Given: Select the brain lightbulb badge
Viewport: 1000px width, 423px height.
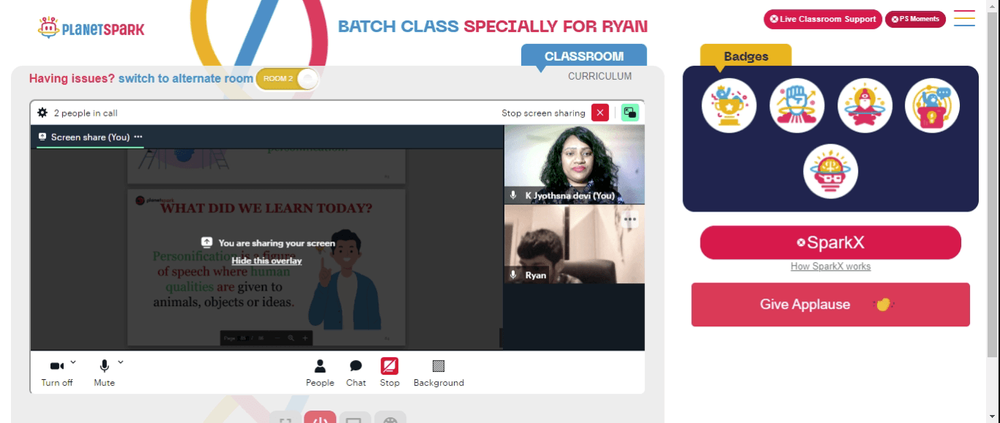Looking at the screenshot, I should tap(830, 171).
